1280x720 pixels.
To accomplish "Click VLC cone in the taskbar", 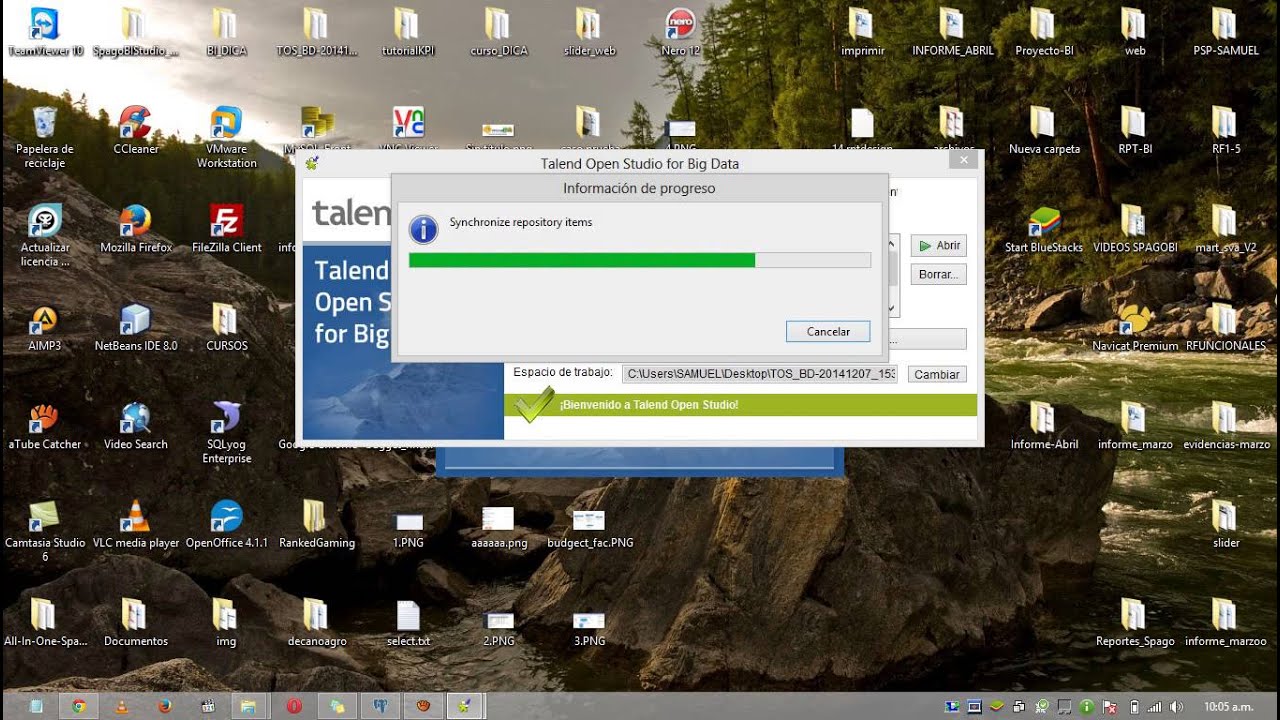I will (x=121, y=706).
